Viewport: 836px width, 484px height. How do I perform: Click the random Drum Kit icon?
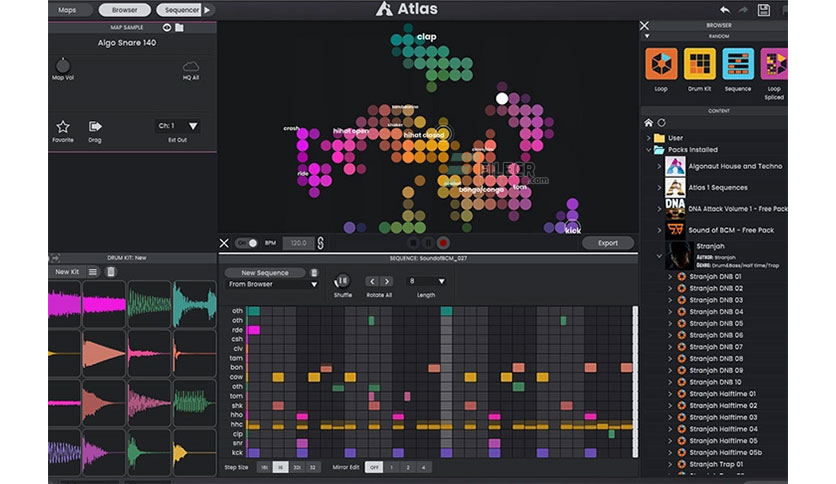coord(699,64)
